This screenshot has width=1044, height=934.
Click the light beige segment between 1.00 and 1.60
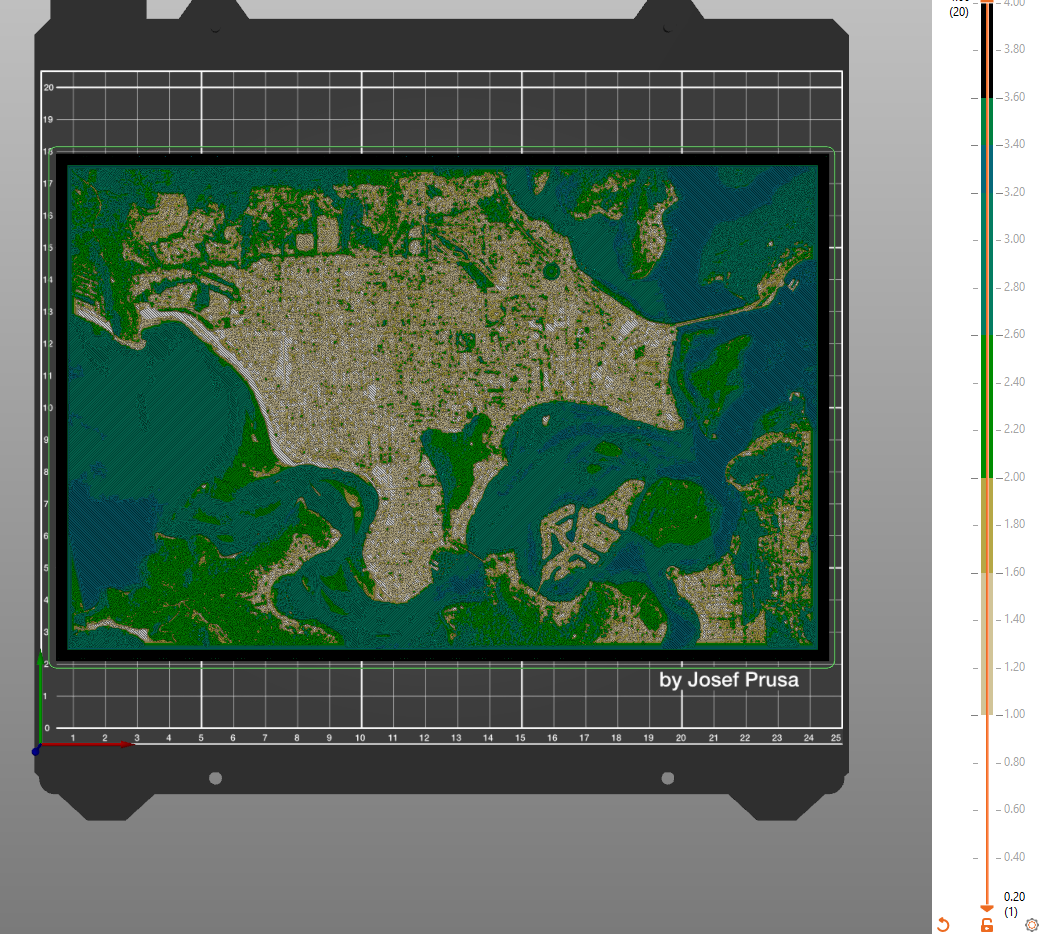tap(987, 644)
